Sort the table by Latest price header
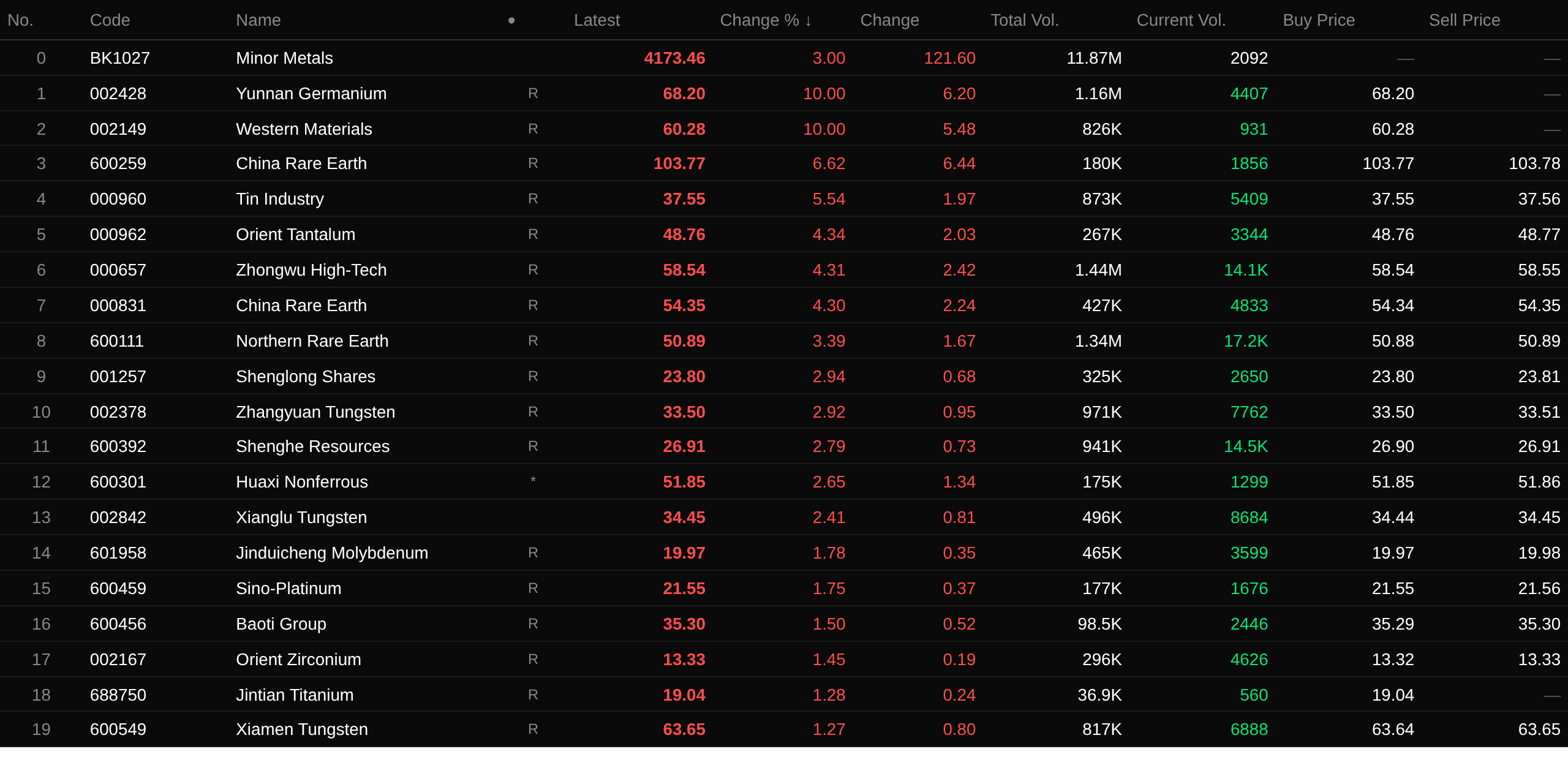This screenshot has width=1568, height=757. [597, 20]
